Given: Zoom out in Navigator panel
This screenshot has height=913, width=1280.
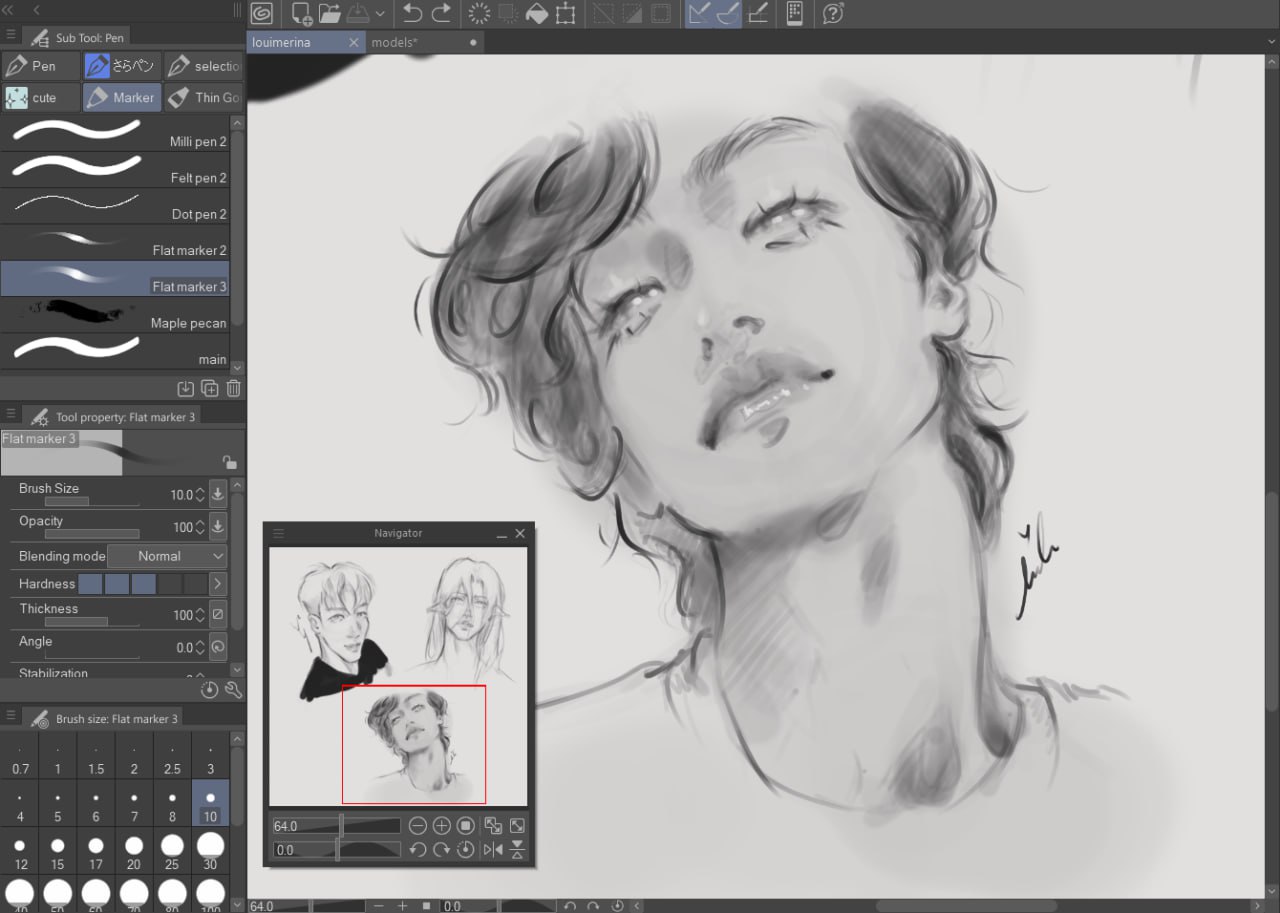Looking at the screenshot, I should click(418, 826).
